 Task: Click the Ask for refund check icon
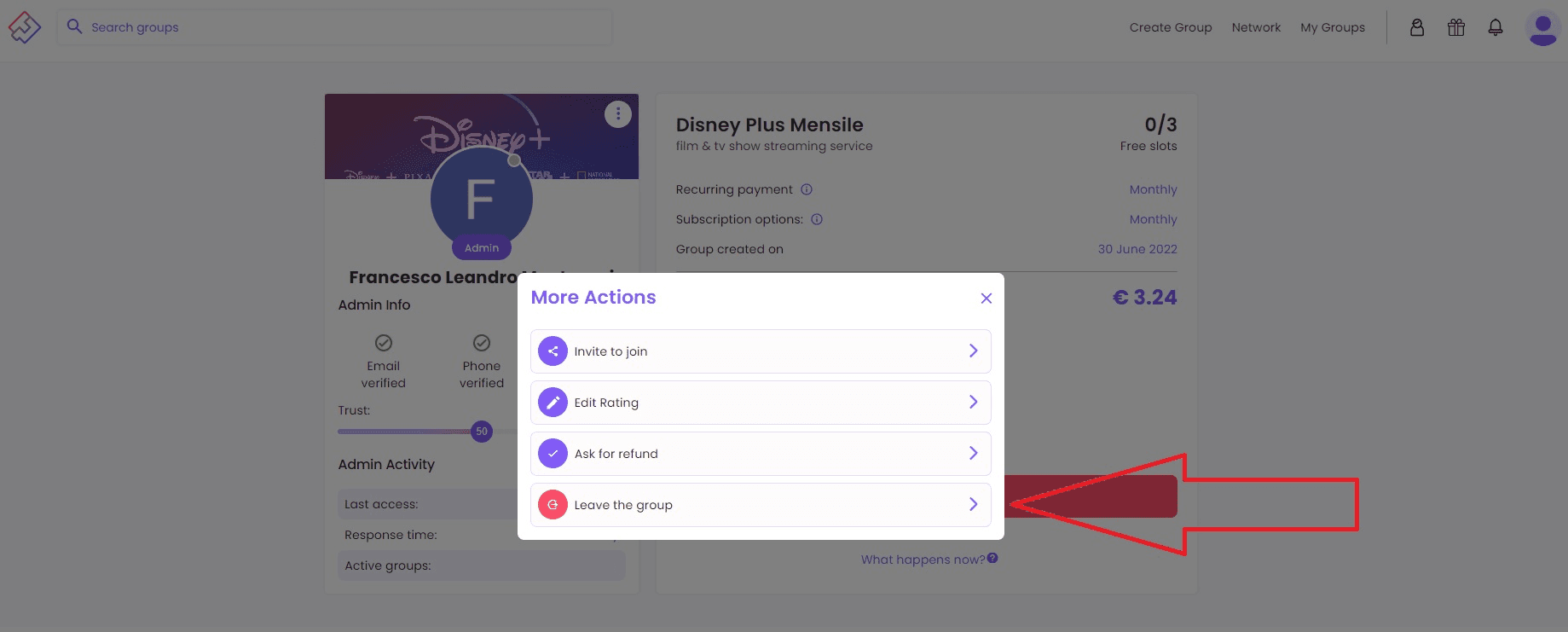click(553, 454)
